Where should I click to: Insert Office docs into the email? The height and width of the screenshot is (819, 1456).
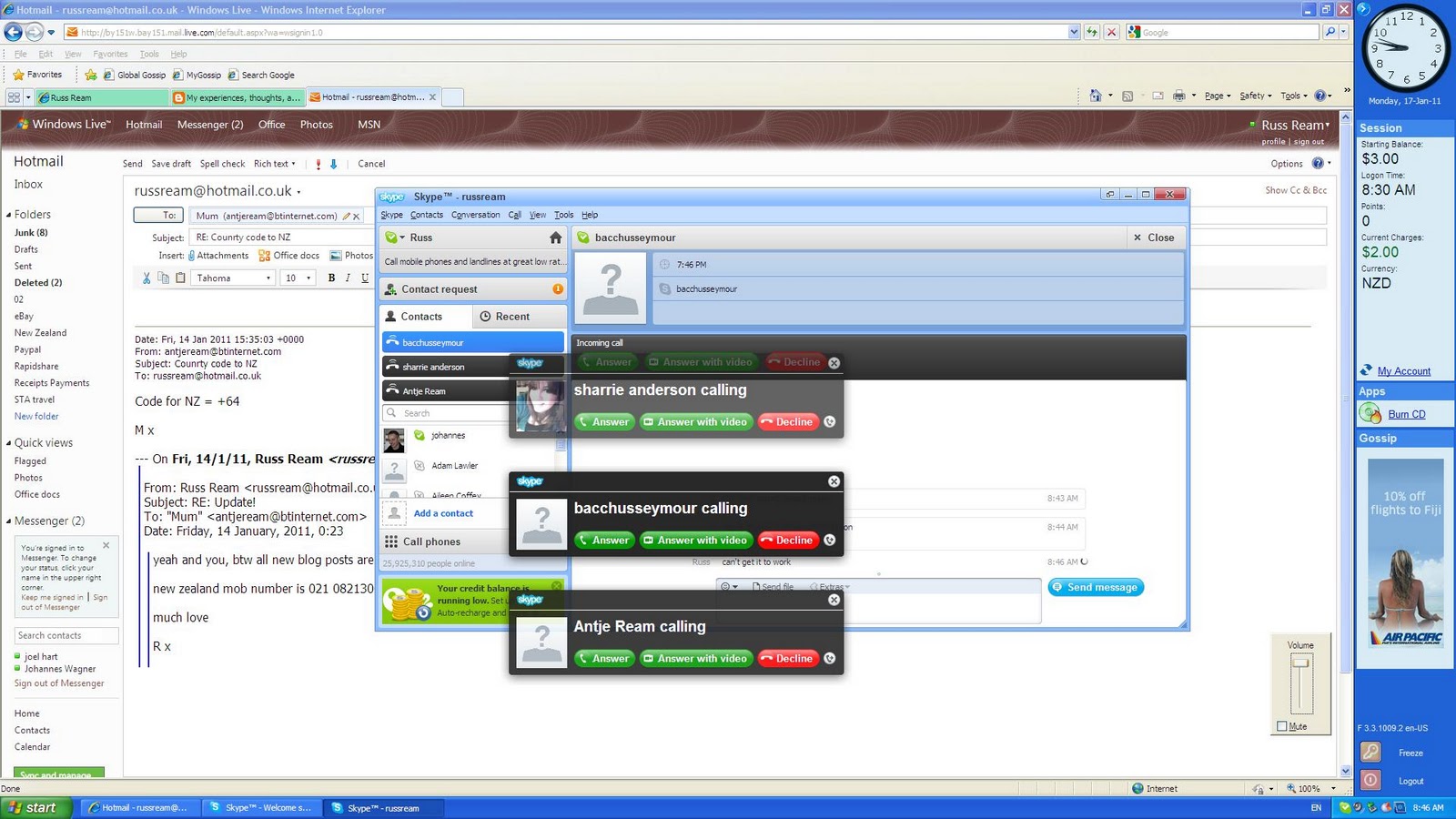click(289, 256)
